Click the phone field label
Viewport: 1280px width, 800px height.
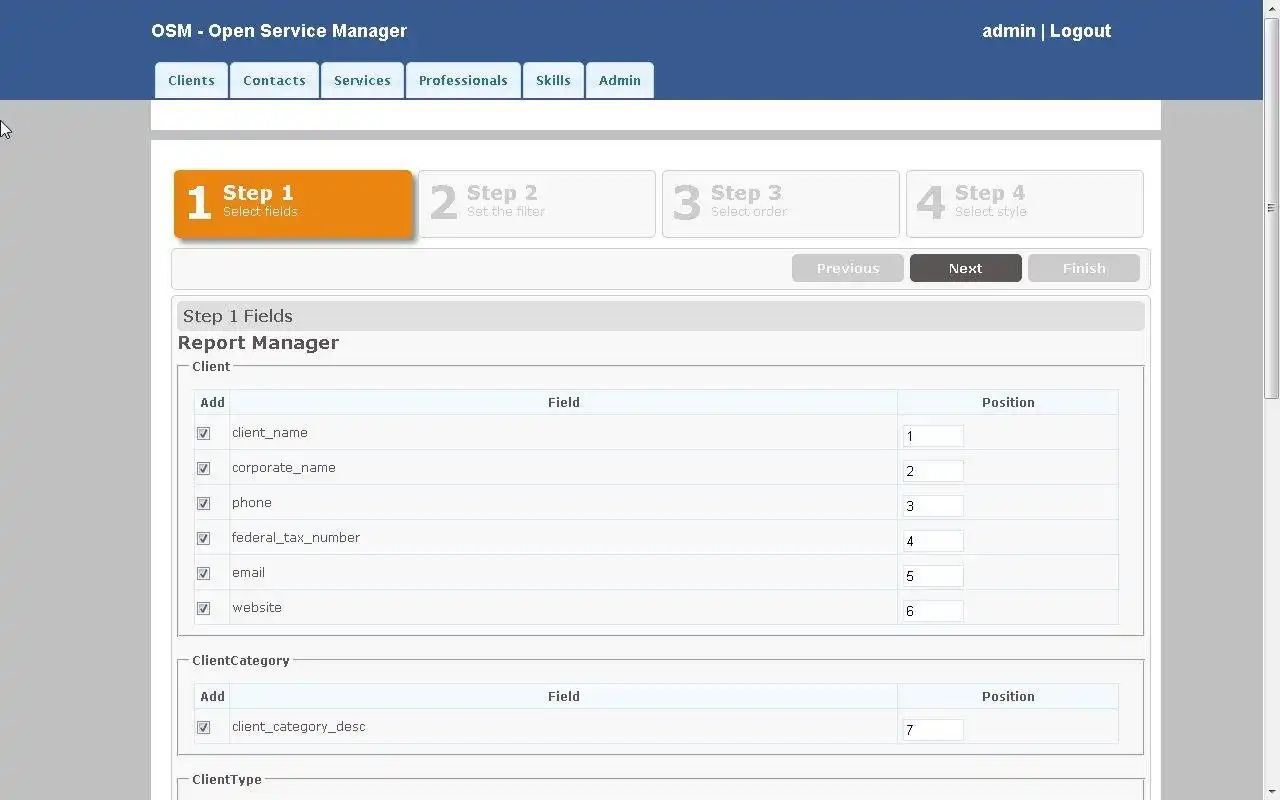point(252,503)
